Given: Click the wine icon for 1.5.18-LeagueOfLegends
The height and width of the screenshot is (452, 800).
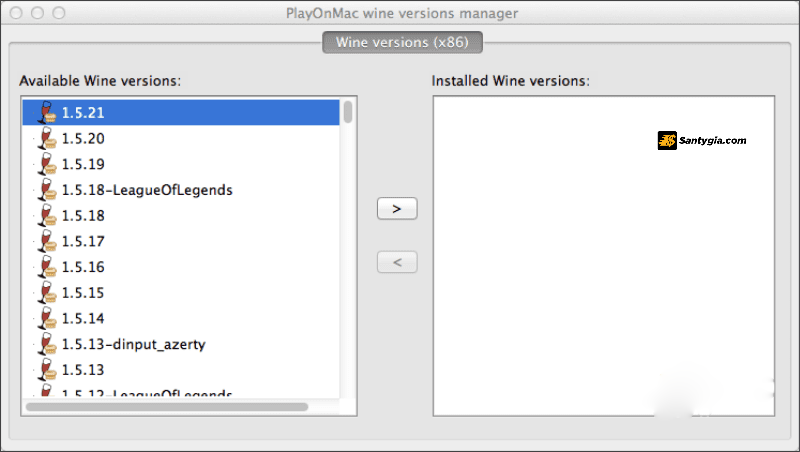Looking at the screenshot, I should coord(47,190).
